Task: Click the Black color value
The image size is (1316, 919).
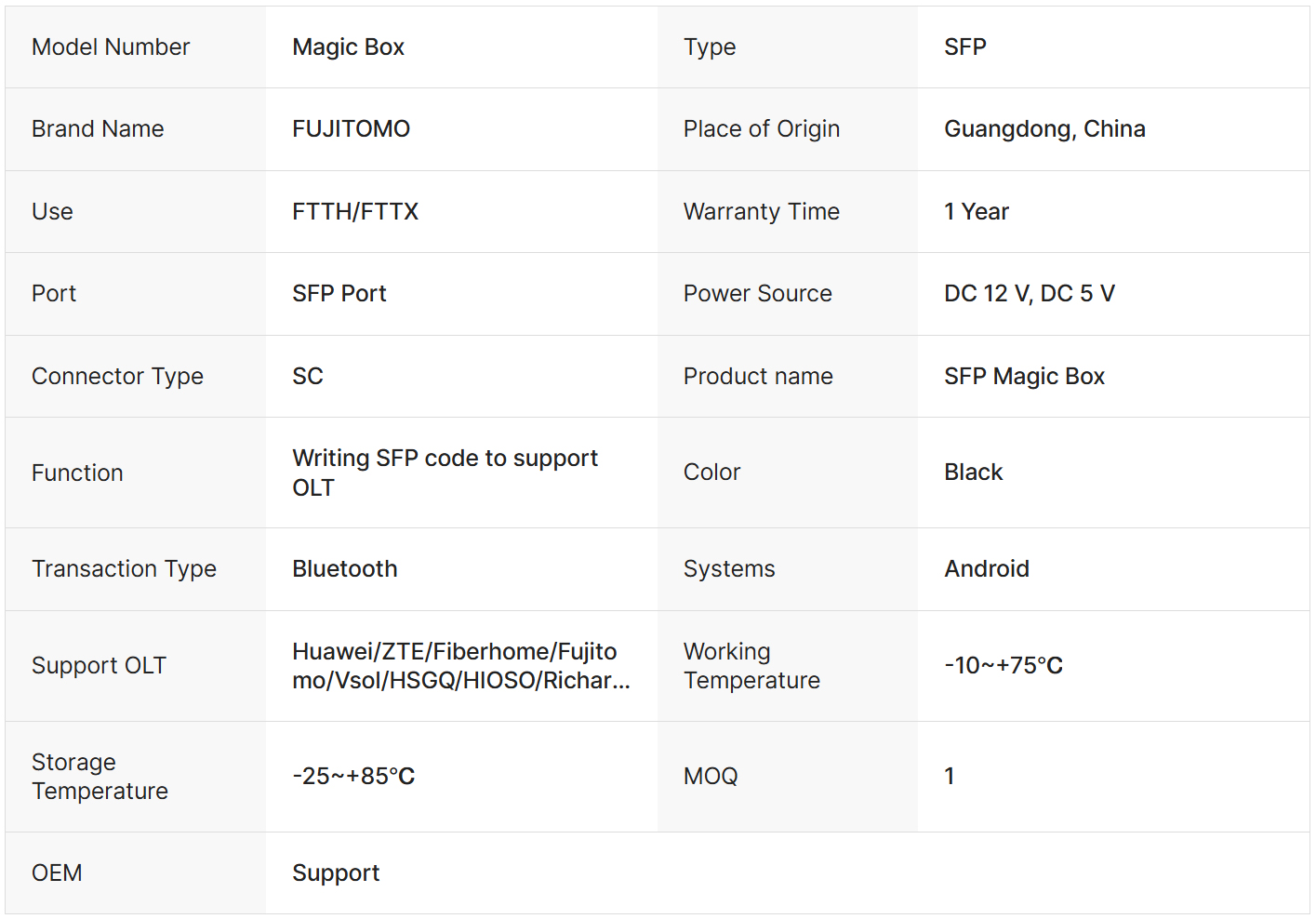Action: (x=973, y=473)
